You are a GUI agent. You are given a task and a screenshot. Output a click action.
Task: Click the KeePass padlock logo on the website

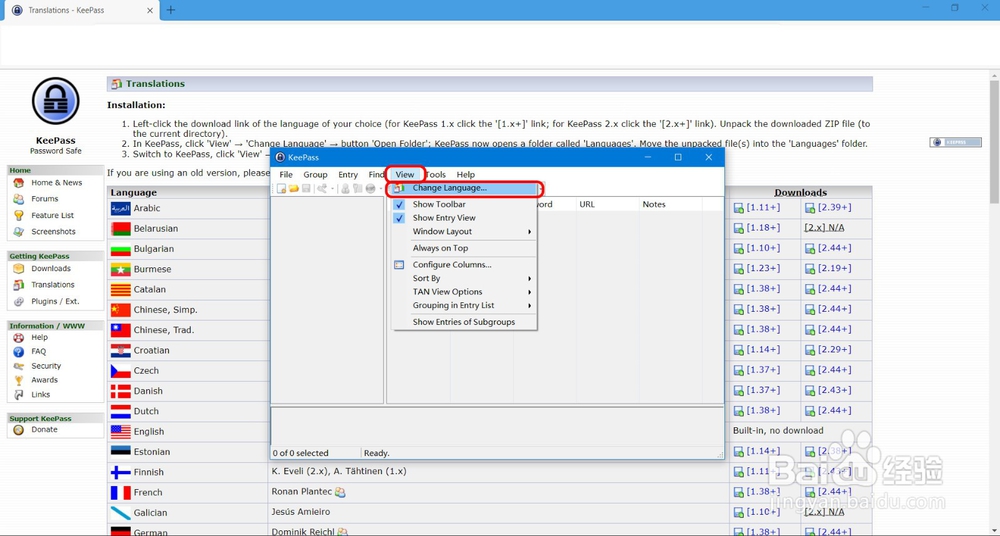click(x=55, y=101)
